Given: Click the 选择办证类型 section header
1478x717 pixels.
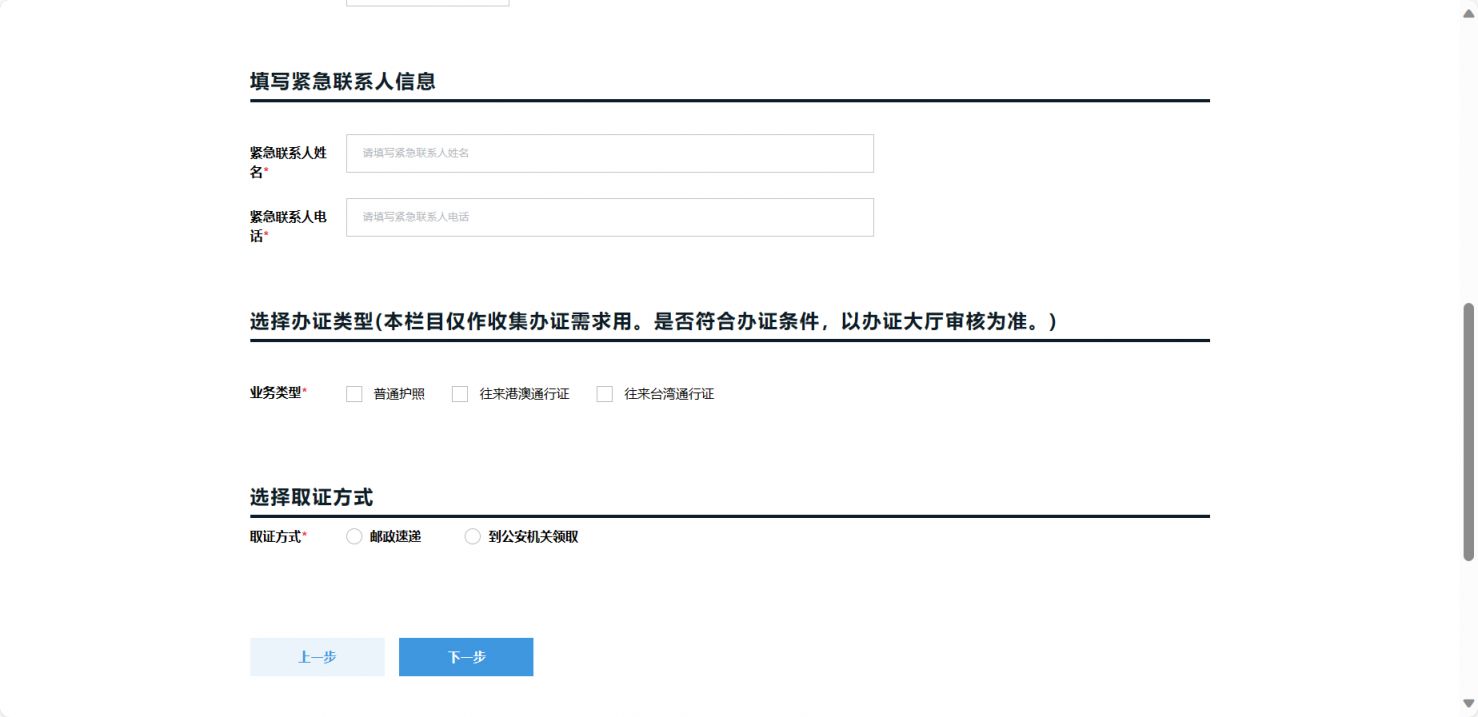Looking at the screenshot, I should tap(653, 322).
